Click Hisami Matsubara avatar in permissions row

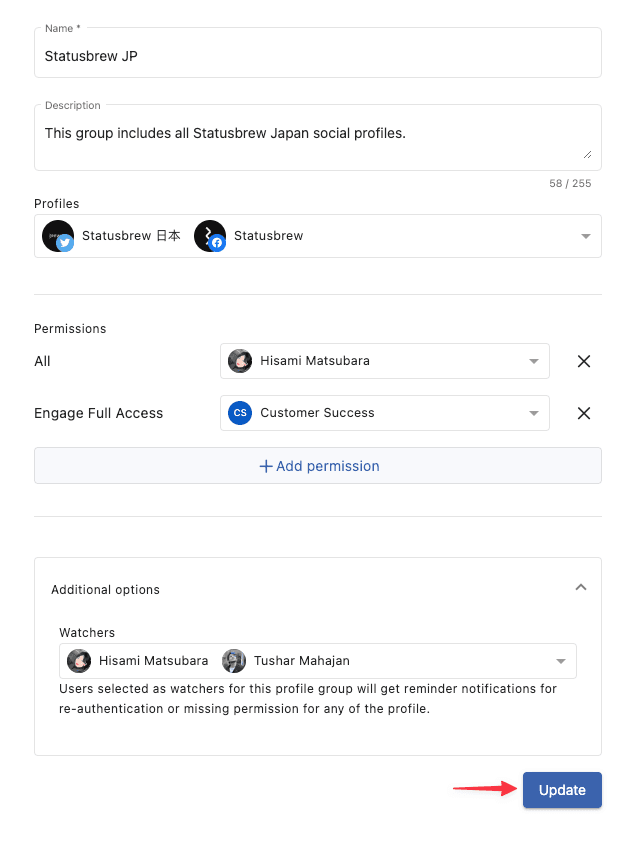[240, 361]
